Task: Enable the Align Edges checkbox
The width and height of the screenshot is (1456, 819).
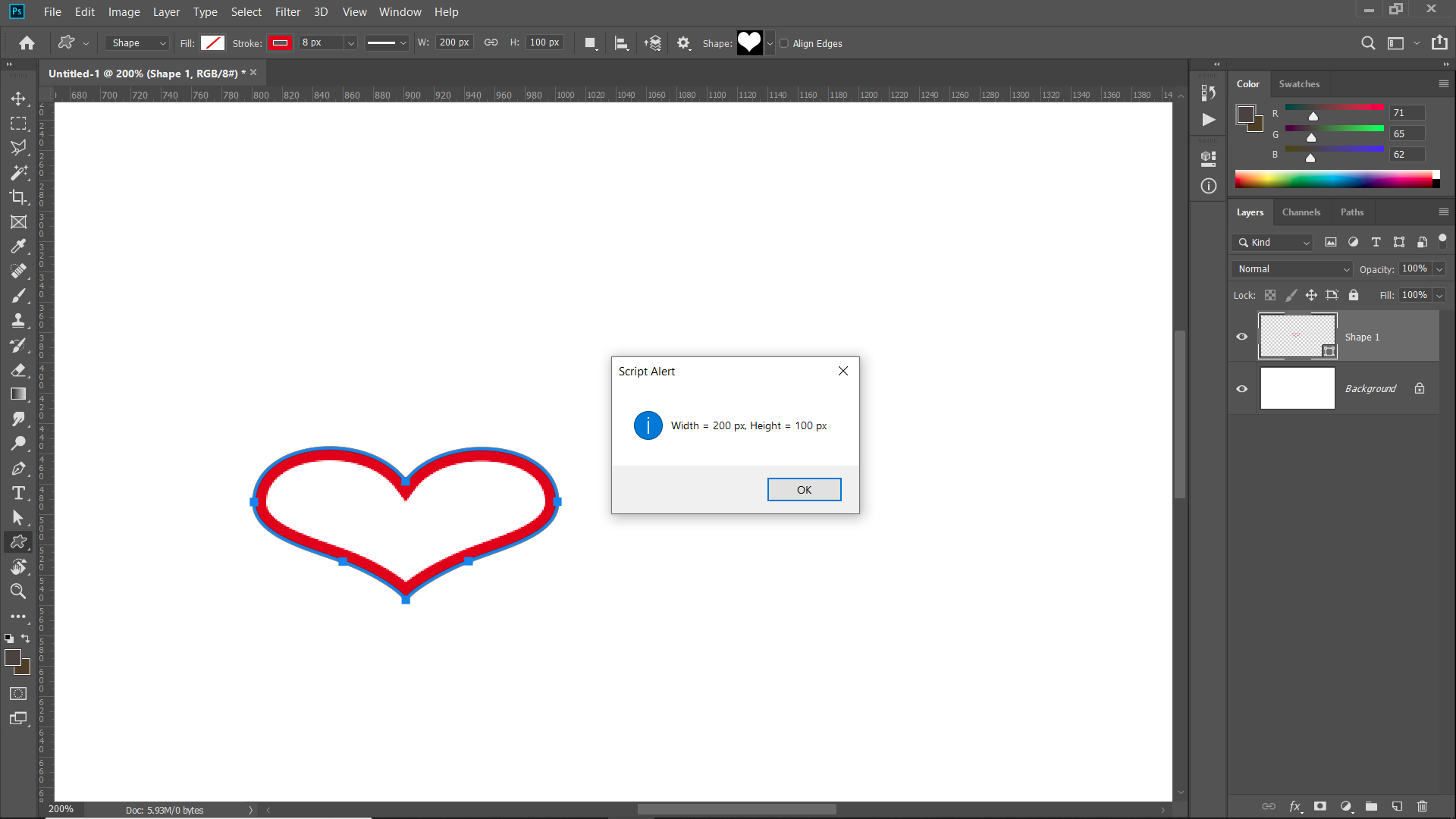Action: click(x=784, y=43)
